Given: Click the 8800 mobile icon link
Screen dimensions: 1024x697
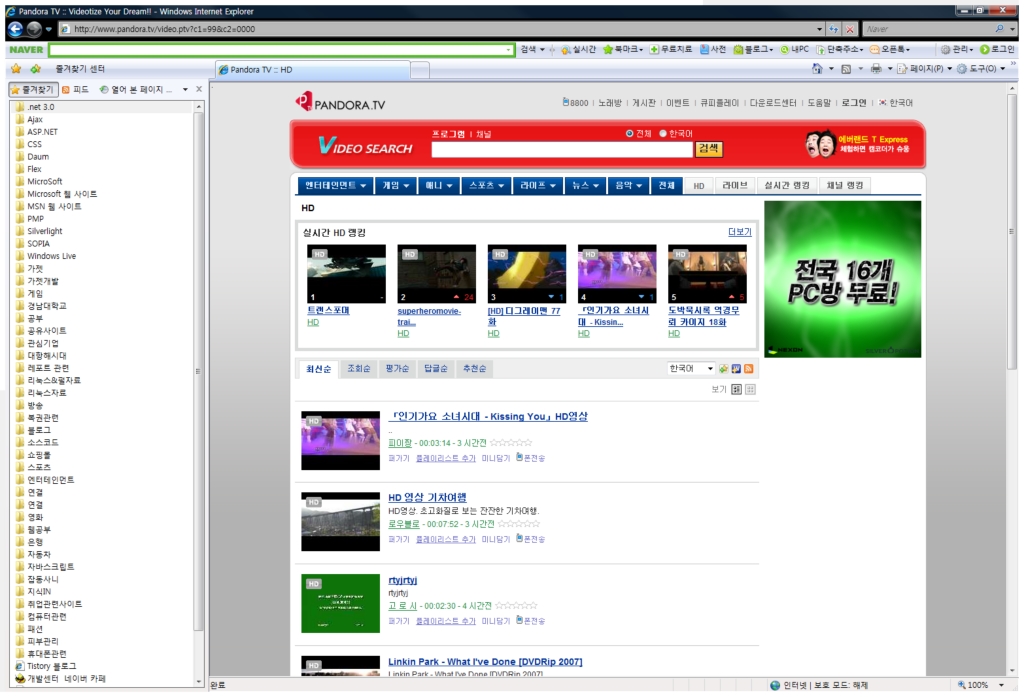Looking at the screenshot, I should click(x=575, y=103).
